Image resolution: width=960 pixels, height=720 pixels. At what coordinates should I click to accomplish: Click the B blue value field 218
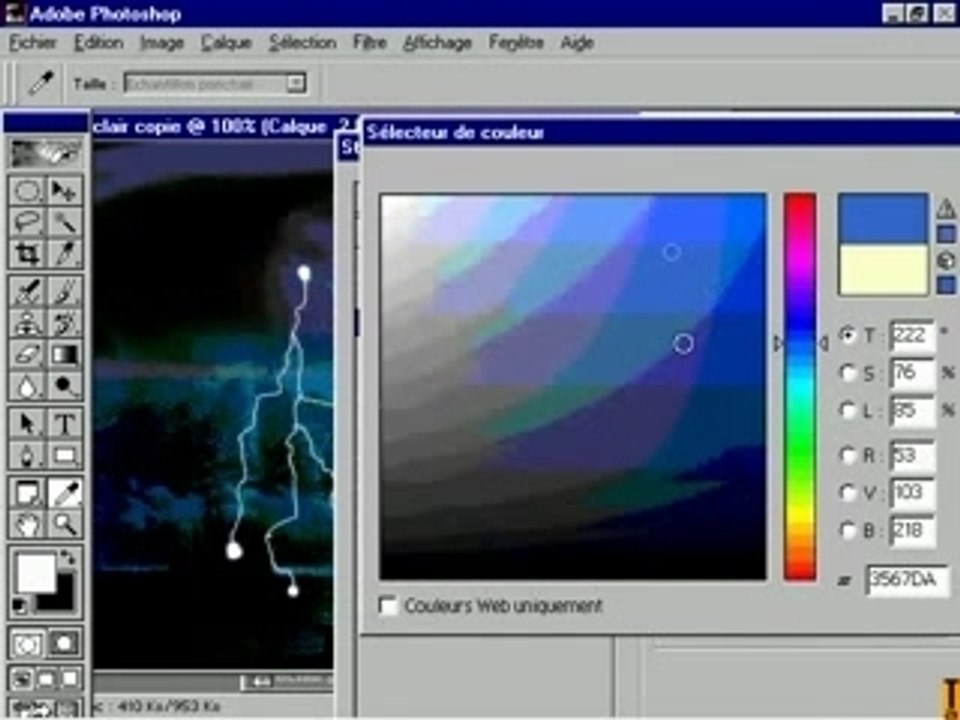912,531
